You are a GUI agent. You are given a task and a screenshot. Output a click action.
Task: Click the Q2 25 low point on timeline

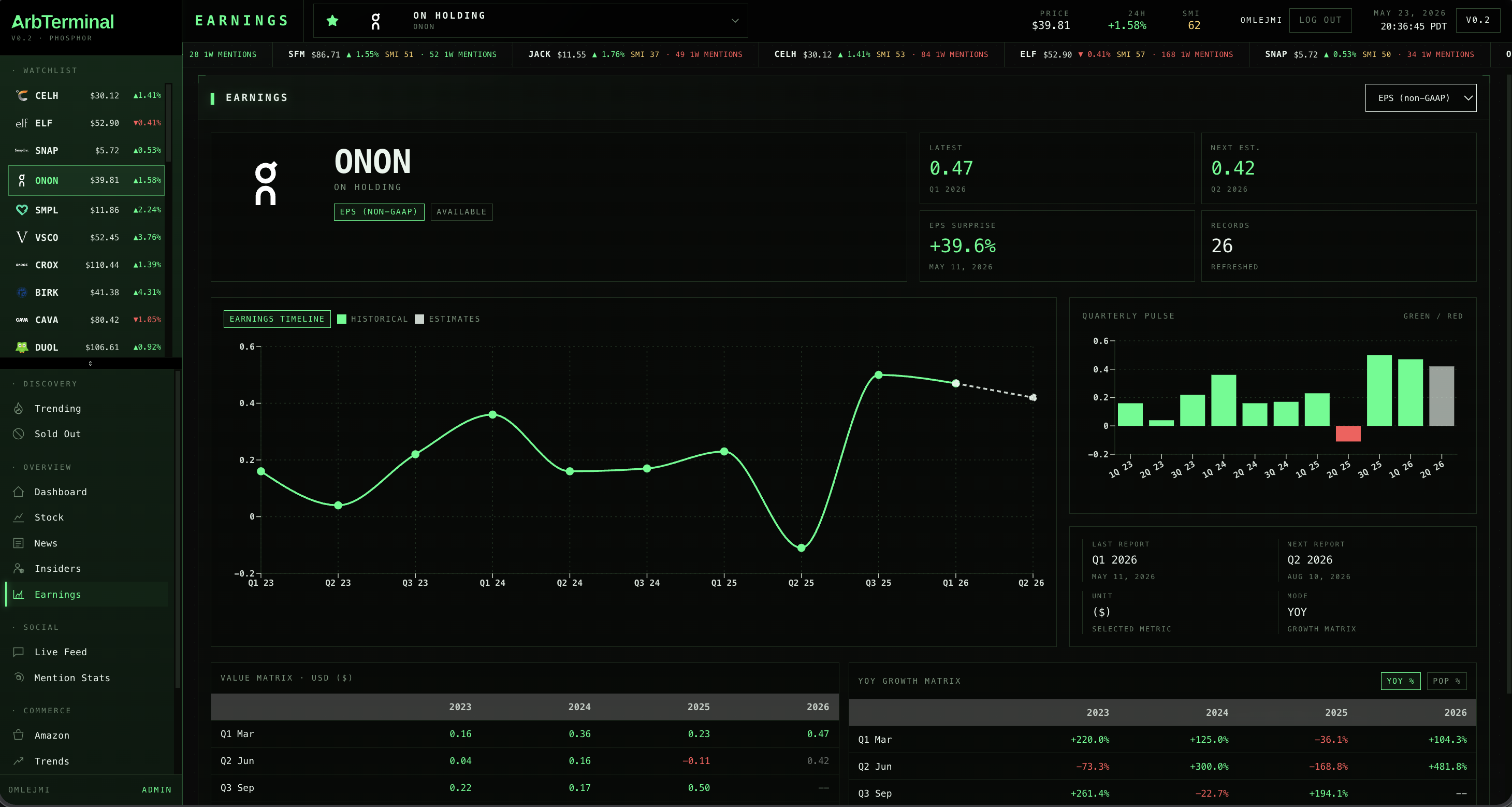tap(801, 547)
